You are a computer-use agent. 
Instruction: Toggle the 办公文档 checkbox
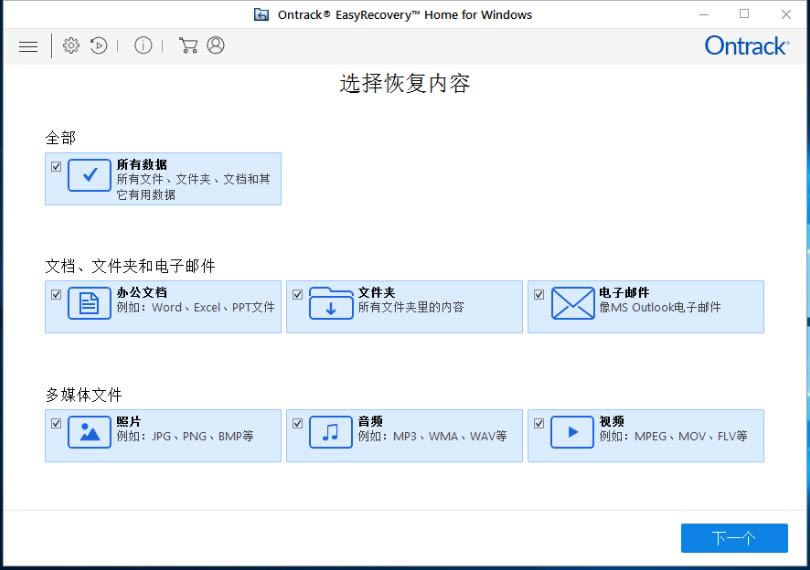pos(56,295)
